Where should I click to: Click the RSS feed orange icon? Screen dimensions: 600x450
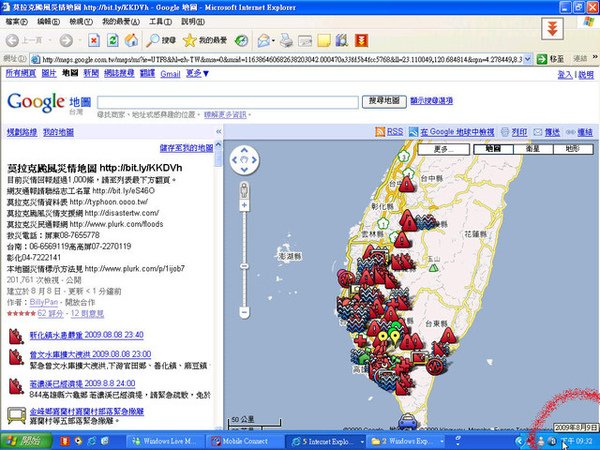click(x=380, y=132)
